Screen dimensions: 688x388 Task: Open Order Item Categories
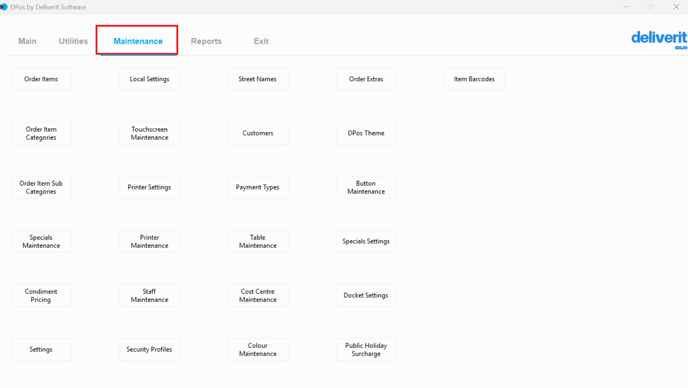[x=41, y=133]
